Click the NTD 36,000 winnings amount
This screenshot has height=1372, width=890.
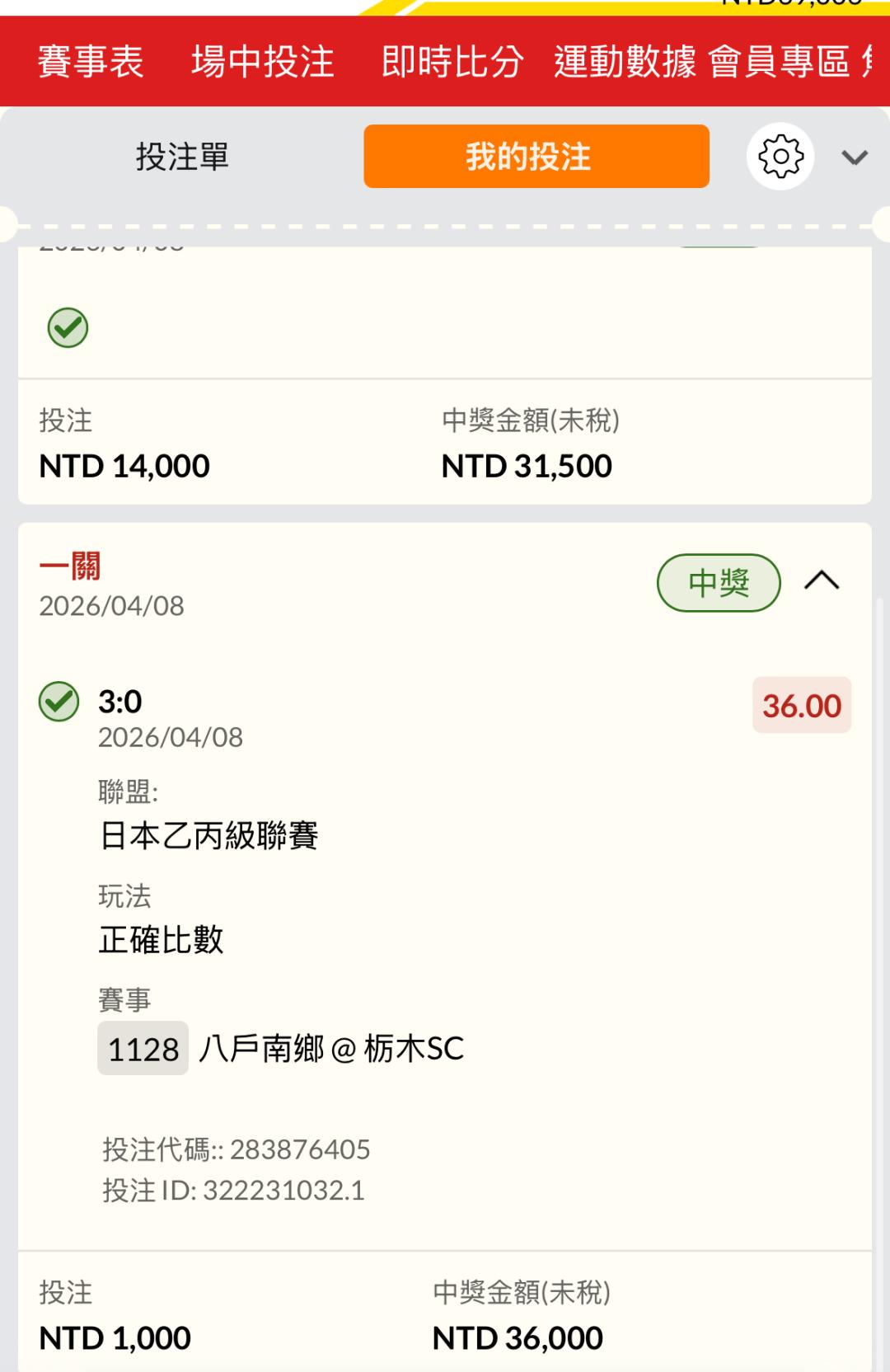(x=518, y=1337)
